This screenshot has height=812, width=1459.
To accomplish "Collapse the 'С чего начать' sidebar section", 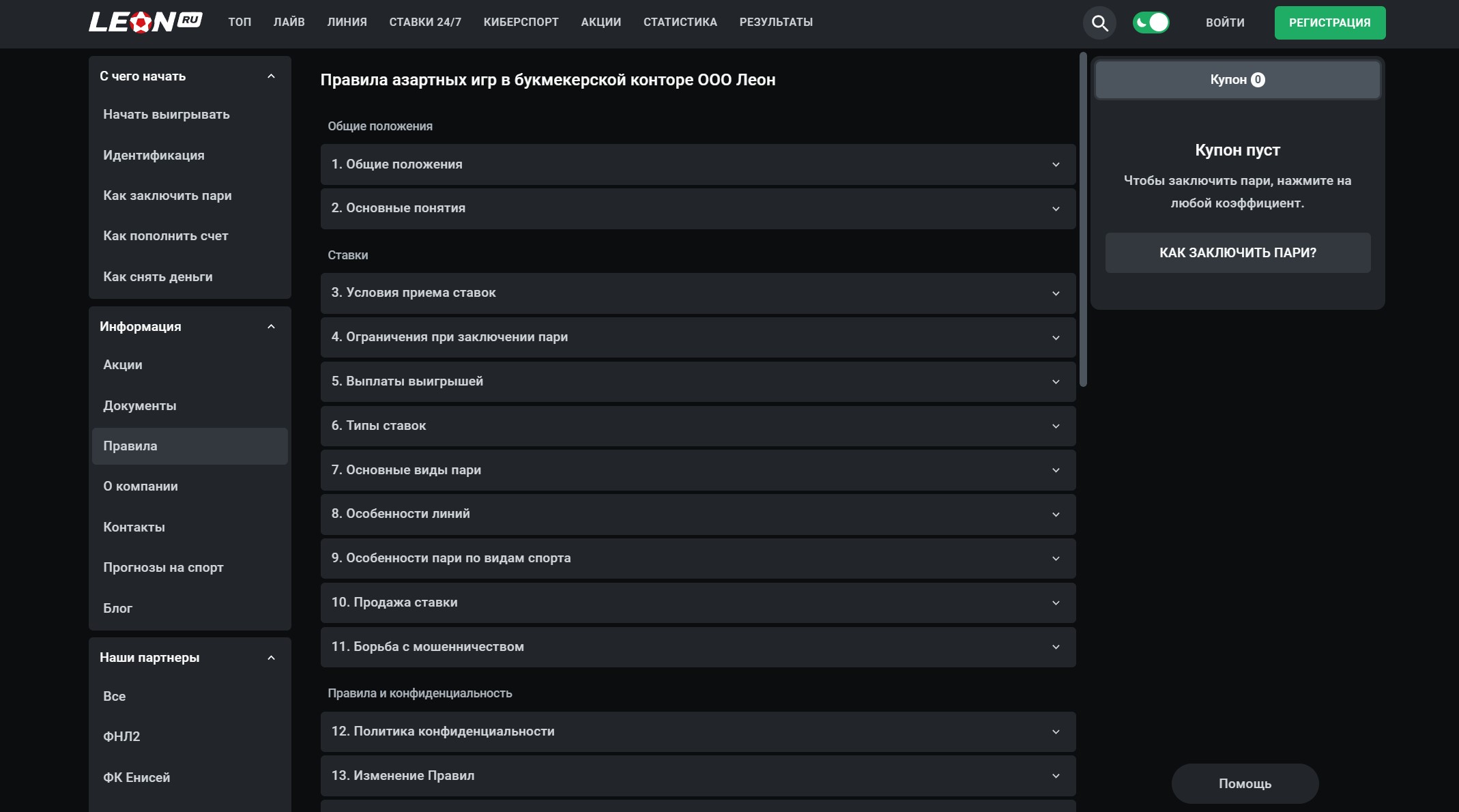I will tap(271, 76).
